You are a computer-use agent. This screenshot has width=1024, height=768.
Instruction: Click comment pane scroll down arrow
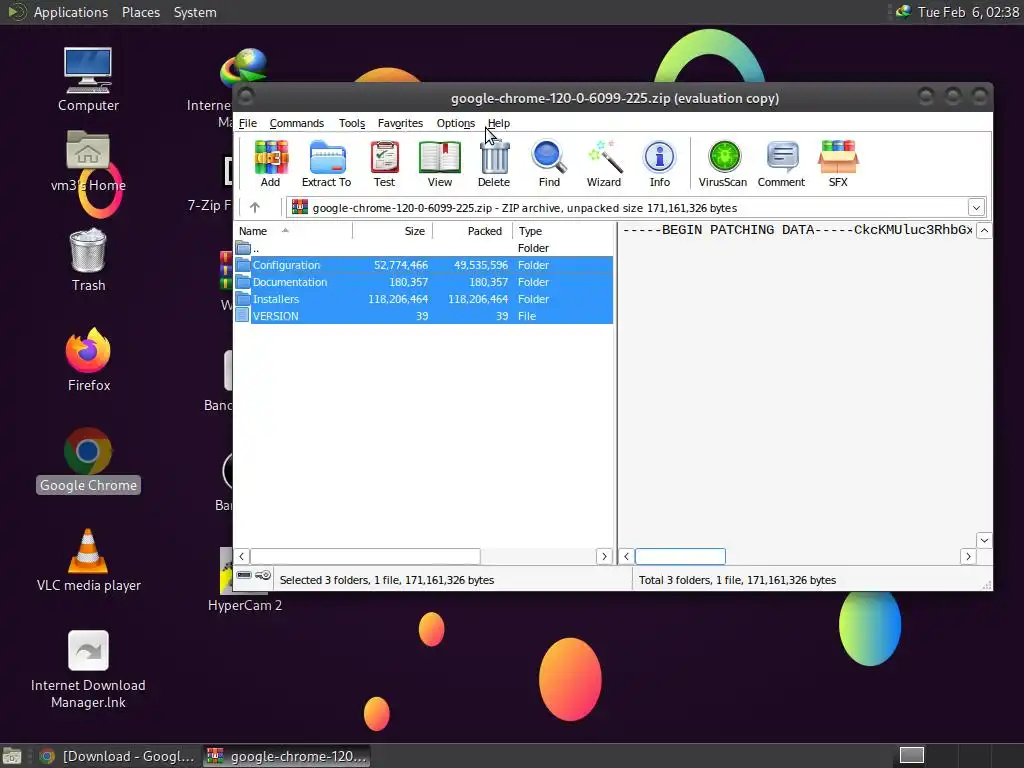(984, 540)
